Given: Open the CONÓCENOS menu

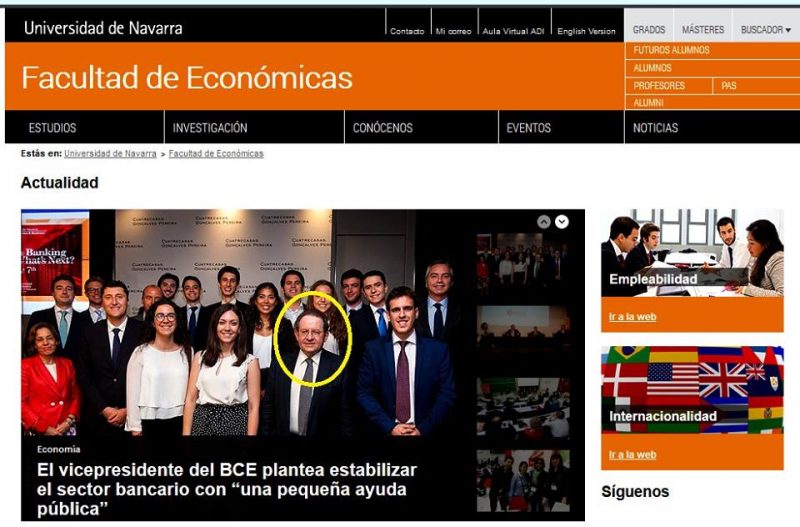Looking at the screenshot, I should [383, 128].
